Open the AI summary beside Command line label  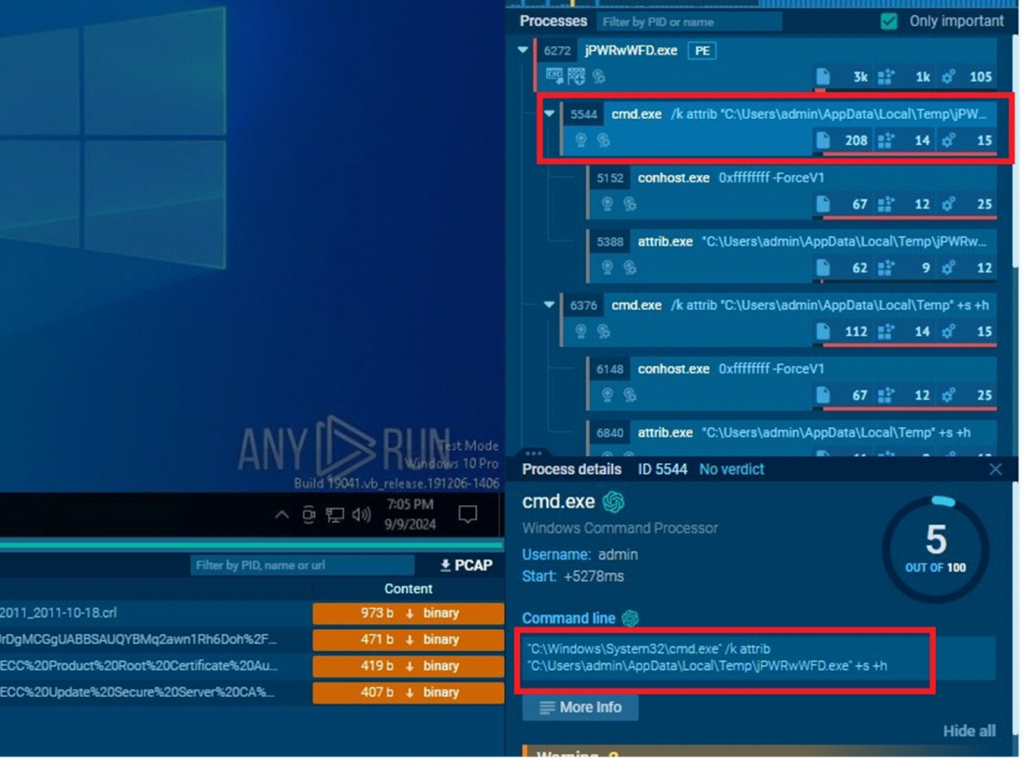point(630,618)
